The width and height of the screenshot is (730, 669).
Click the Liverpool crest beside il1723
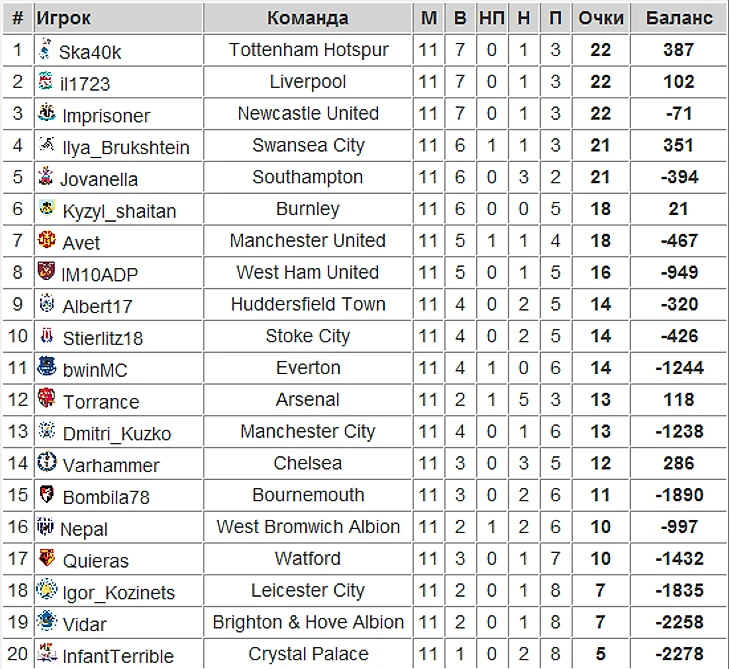(46, 81)
